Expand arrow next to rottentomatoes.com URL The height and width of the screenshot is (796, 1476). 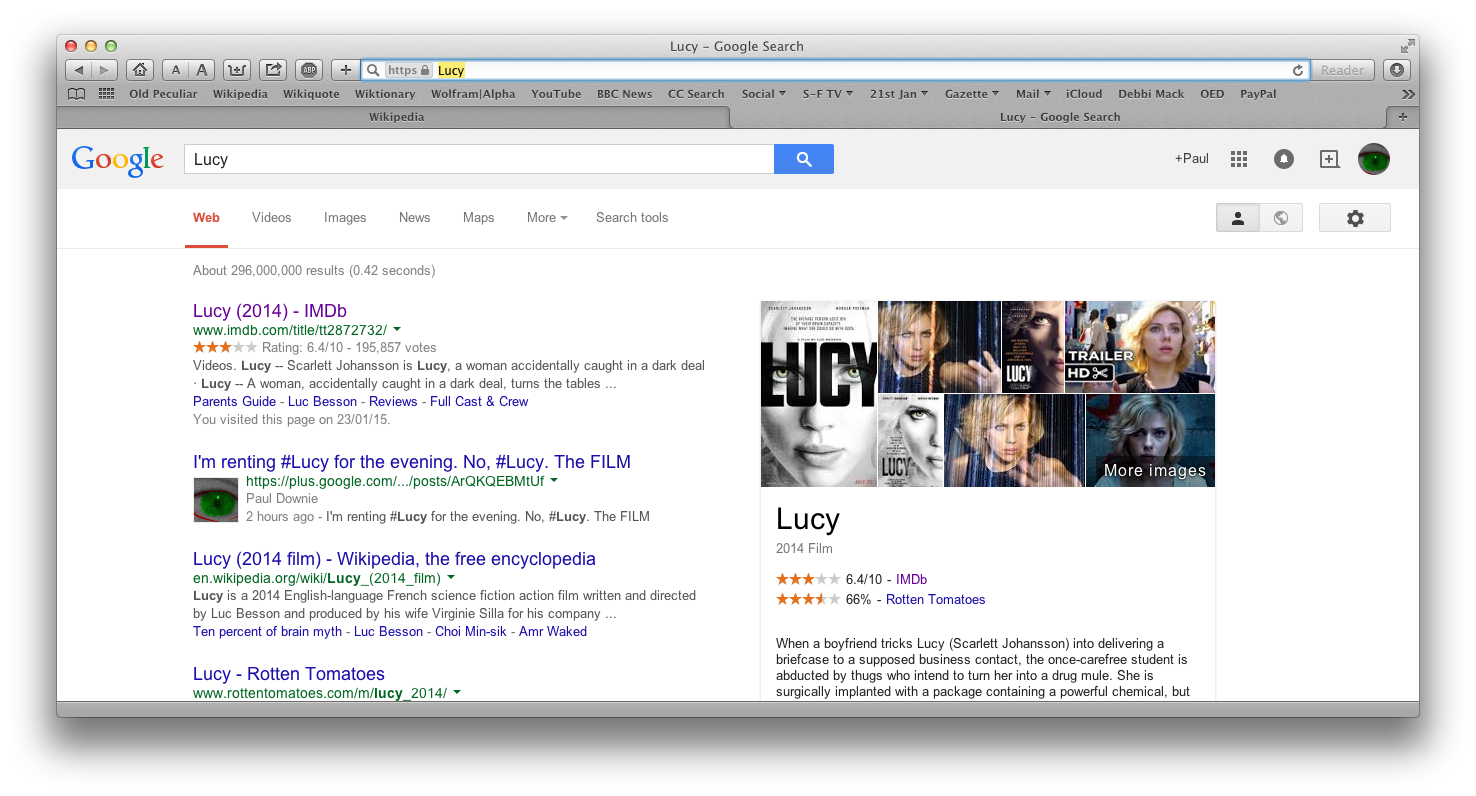click(457, 692)
